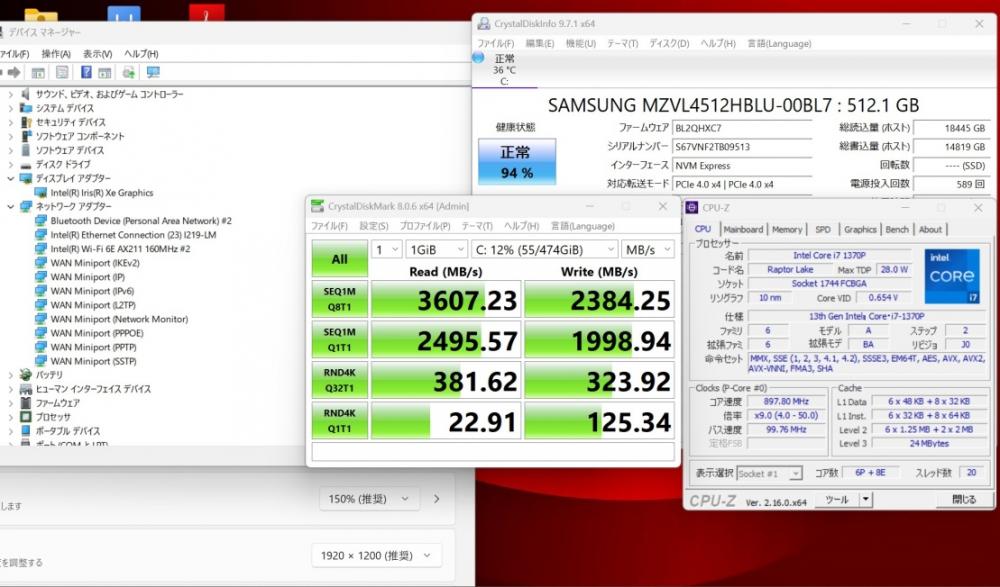Open the ツール dropdown arrow in CPU-Z

point(865,500)
